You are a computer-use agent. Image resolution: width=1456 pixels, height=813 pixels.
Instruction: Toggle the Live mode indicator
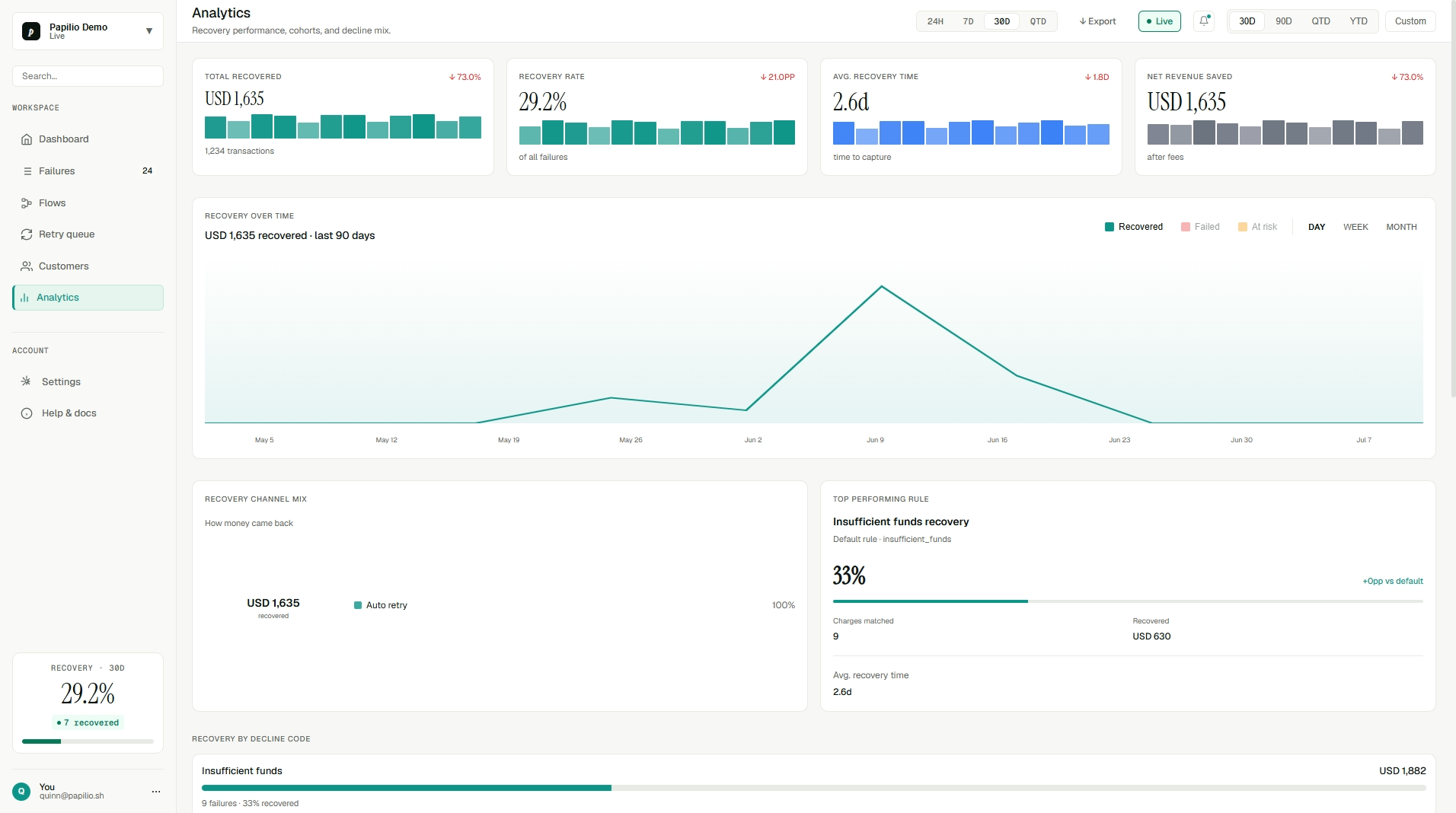coord(1160,21)
